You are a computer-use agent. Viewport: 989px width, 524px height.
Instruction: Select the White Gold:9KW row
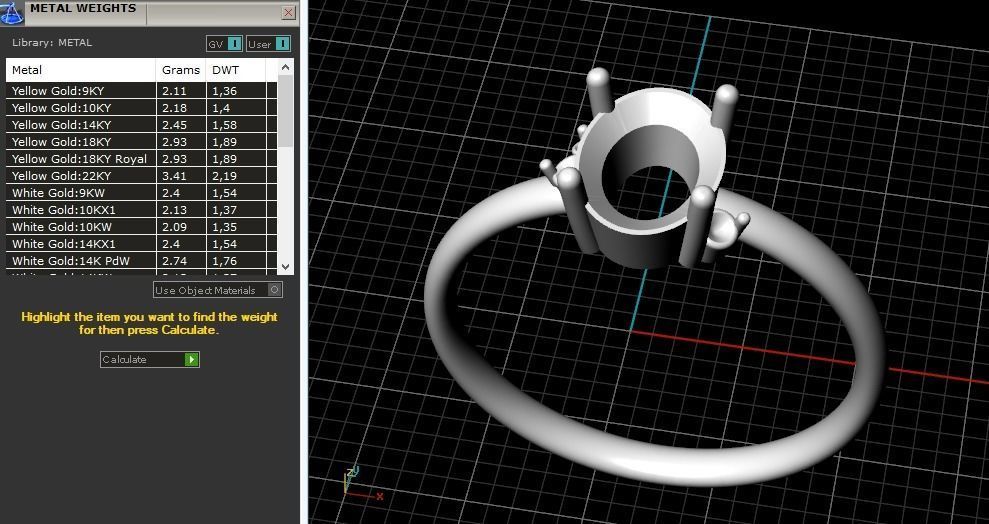pyautogui.click(x=141, y=193)
